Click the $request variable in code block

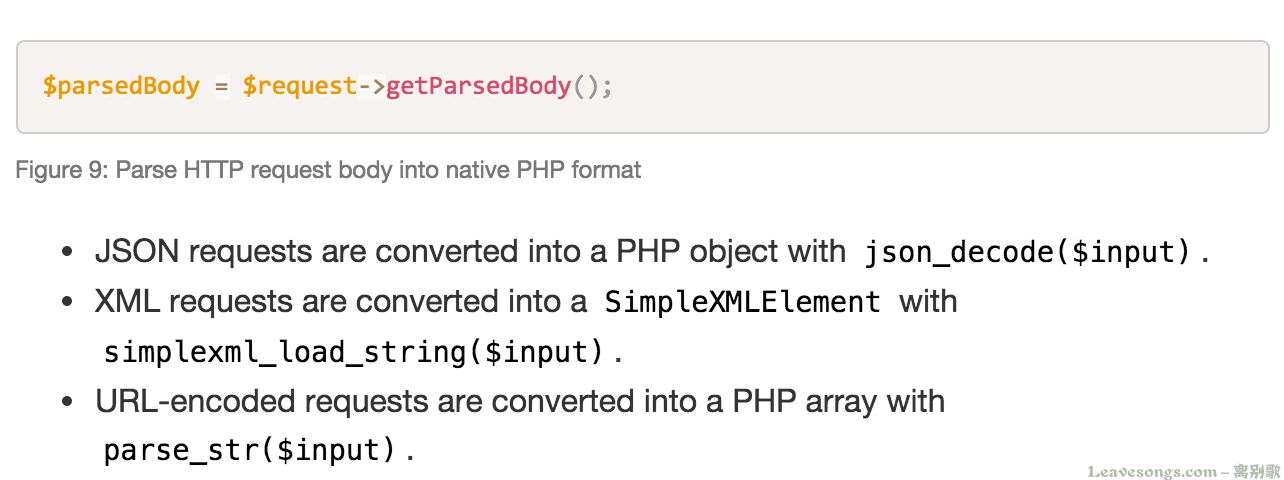(299, 86)
